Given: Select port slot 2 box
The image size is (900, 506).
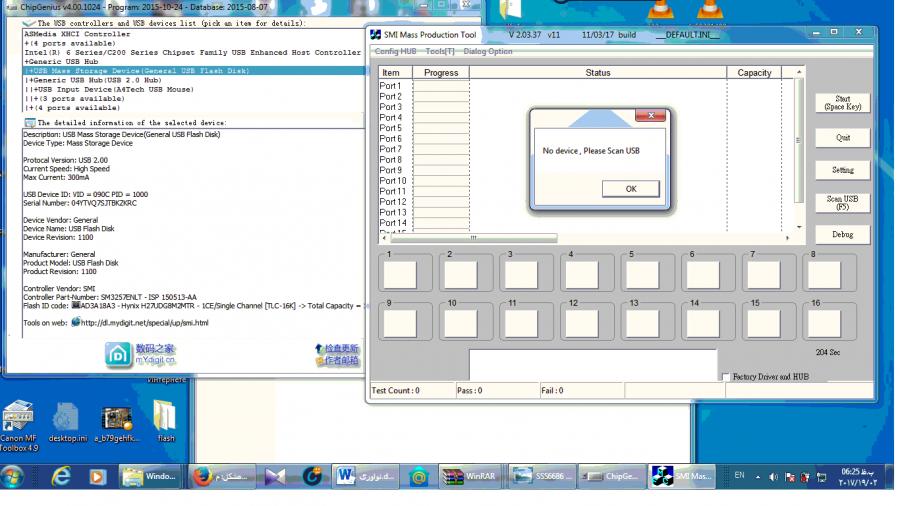Looking at the screenshot, I should click(460, 274).
